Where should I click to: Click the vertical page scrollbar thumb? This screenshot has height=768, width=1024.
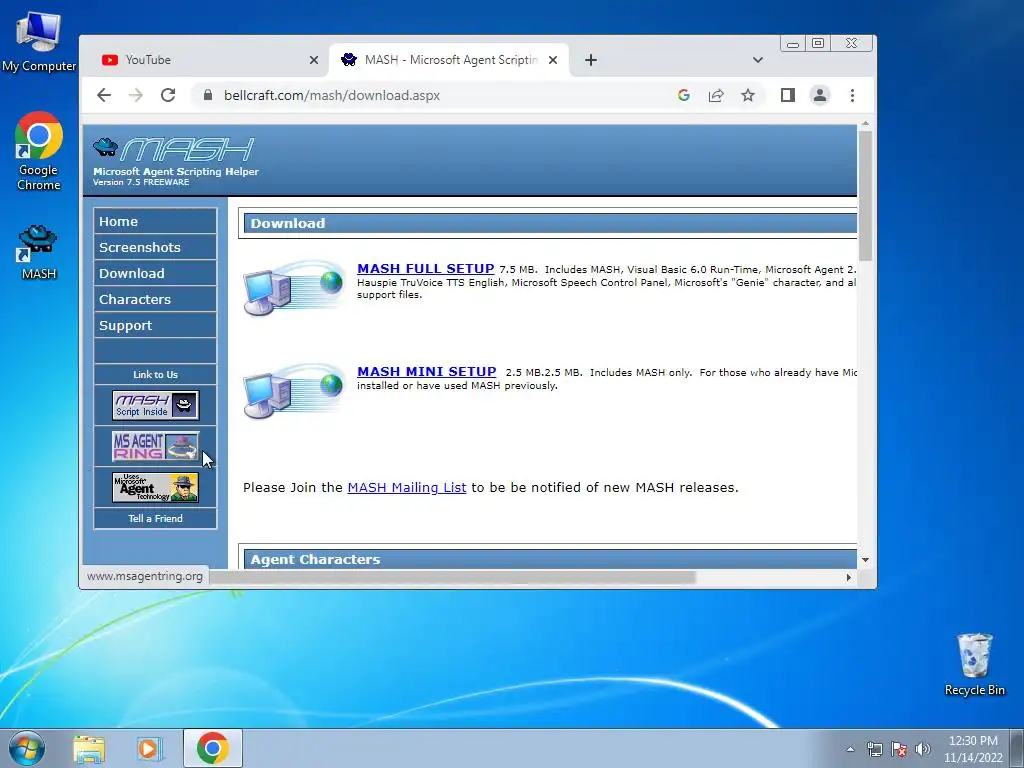(x=865, y=195)
